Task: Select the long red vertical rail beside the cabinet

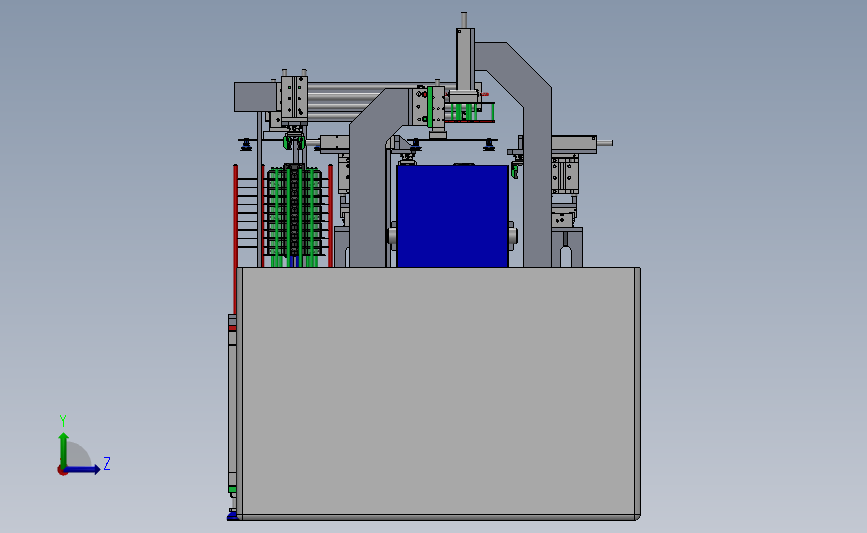Action: (x=235, y=238)
